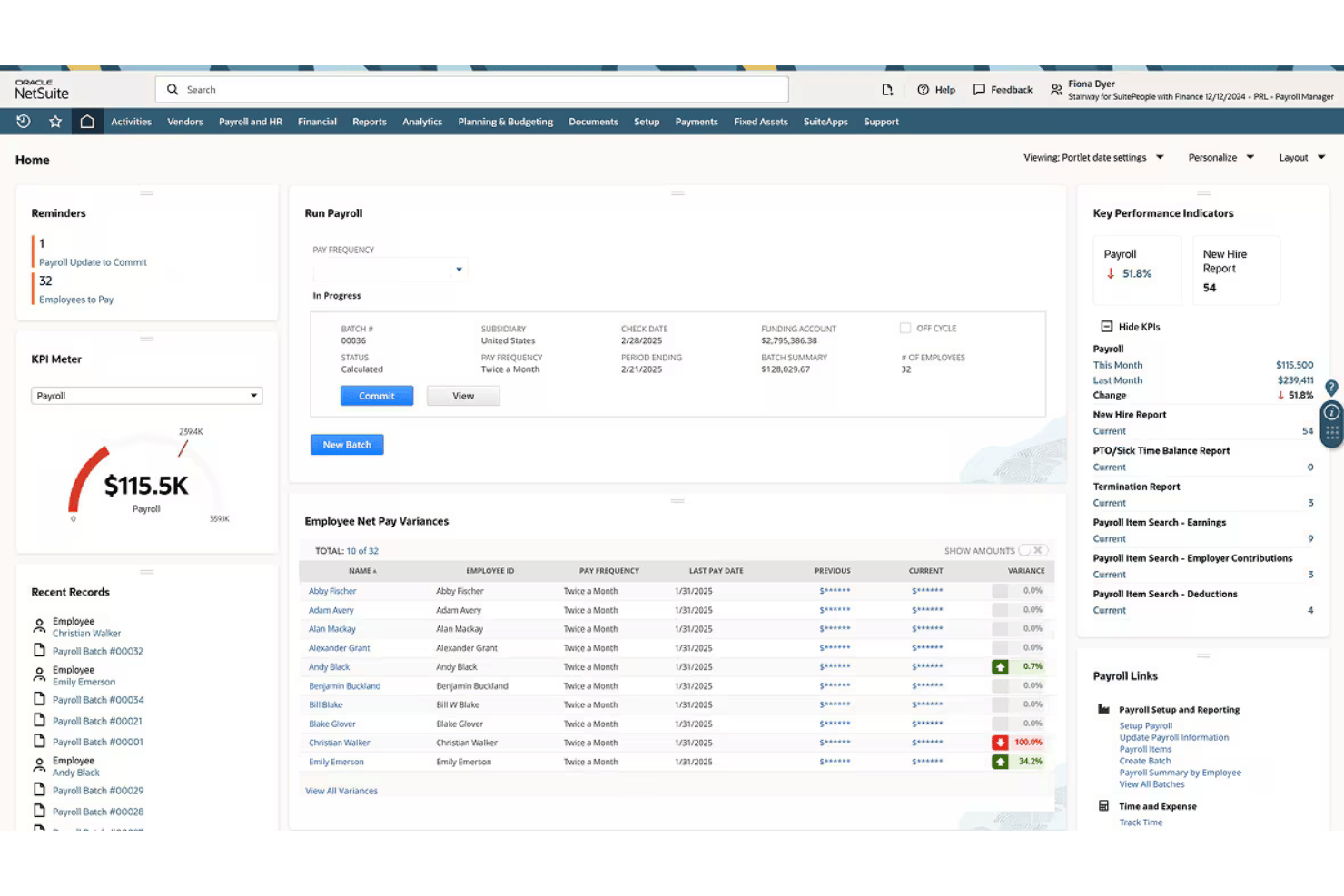Click document icon beside Payroll Batch #00028
The image size is (1344, 896).
pos(39,811)
